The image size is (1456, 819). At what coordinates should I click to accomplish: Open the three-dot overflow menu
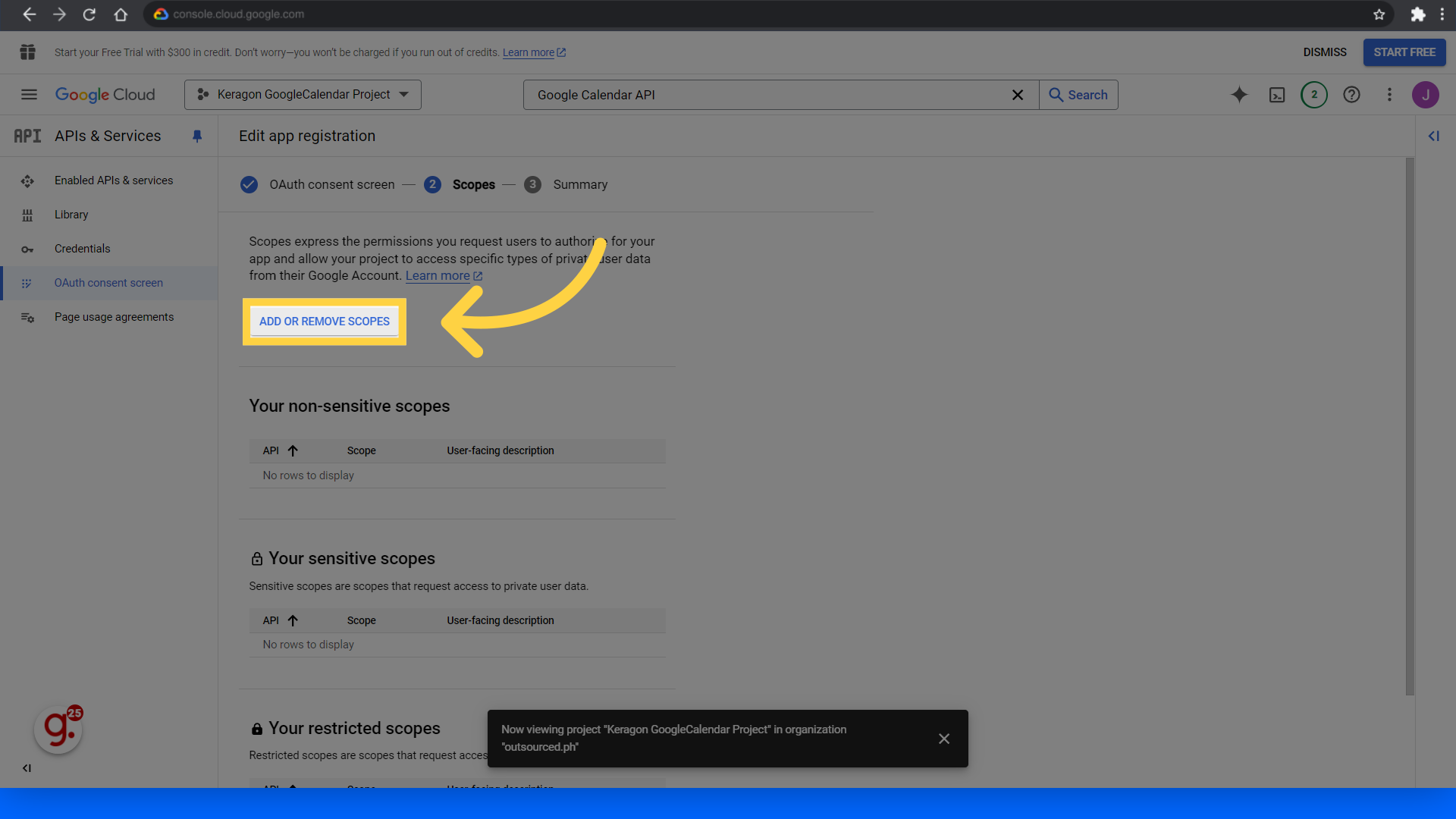pyautogui.click(x=1389, y=95)
